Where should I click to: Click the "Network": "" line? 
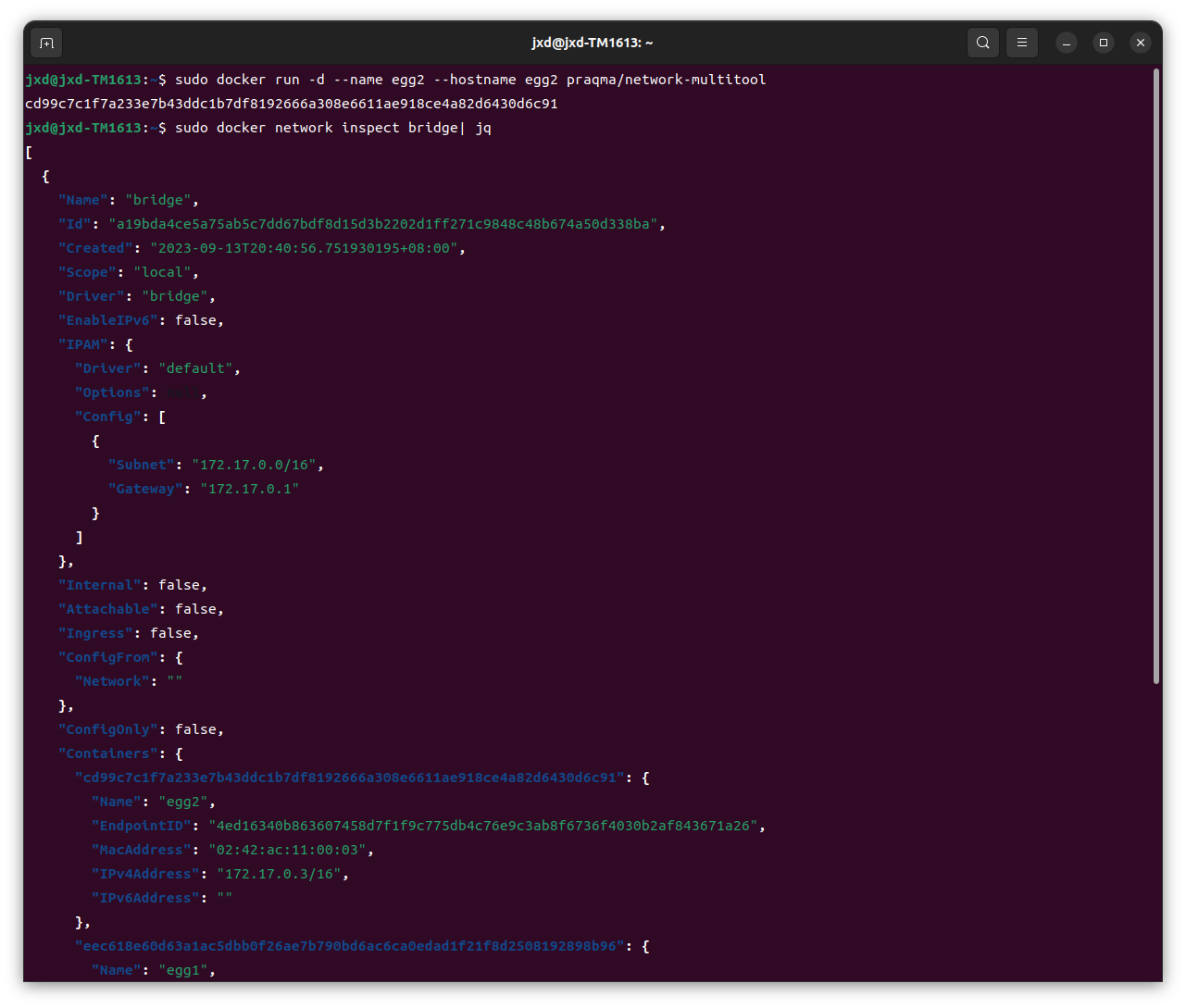pos(129,681)
